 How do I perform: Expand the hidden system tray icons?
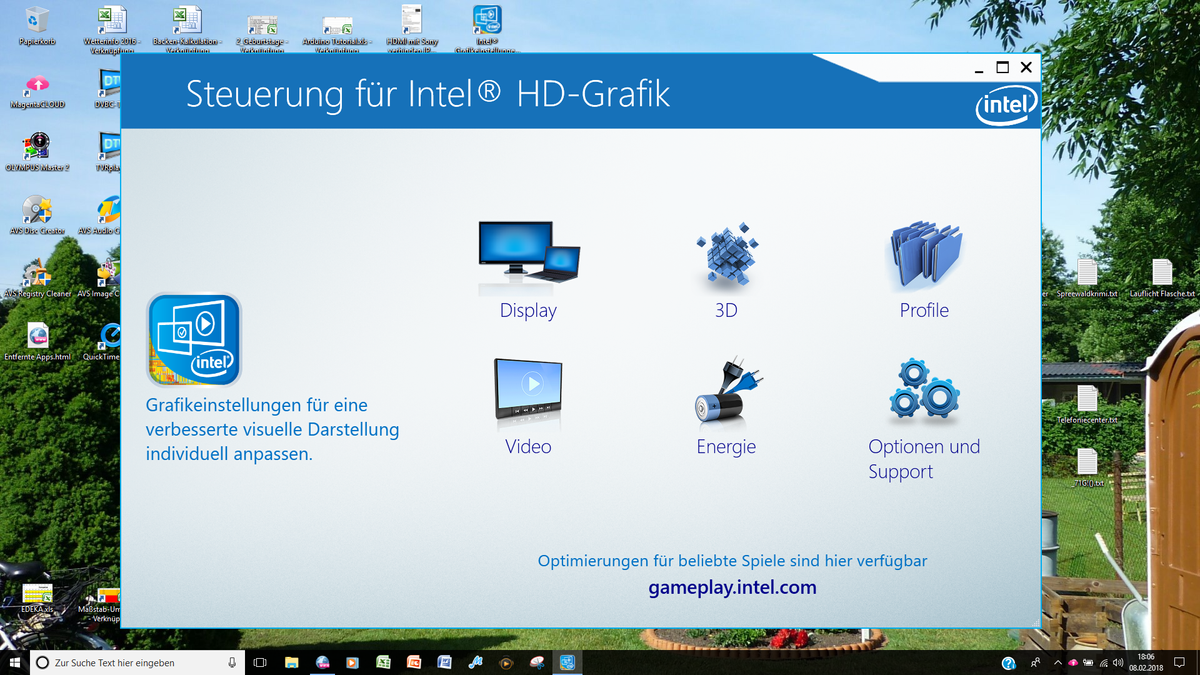[1057, 662]
